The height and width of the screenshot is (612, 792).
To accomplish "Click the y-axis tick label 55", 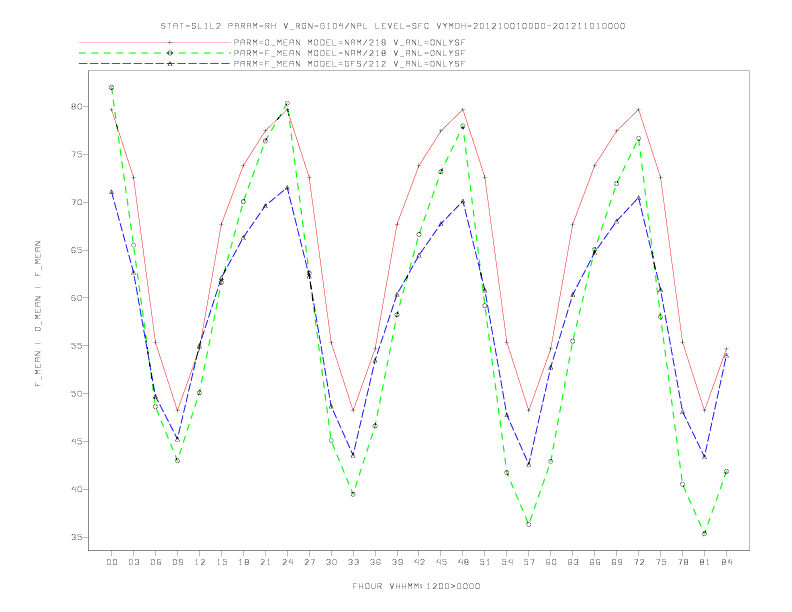I will [x=77, y=346].
